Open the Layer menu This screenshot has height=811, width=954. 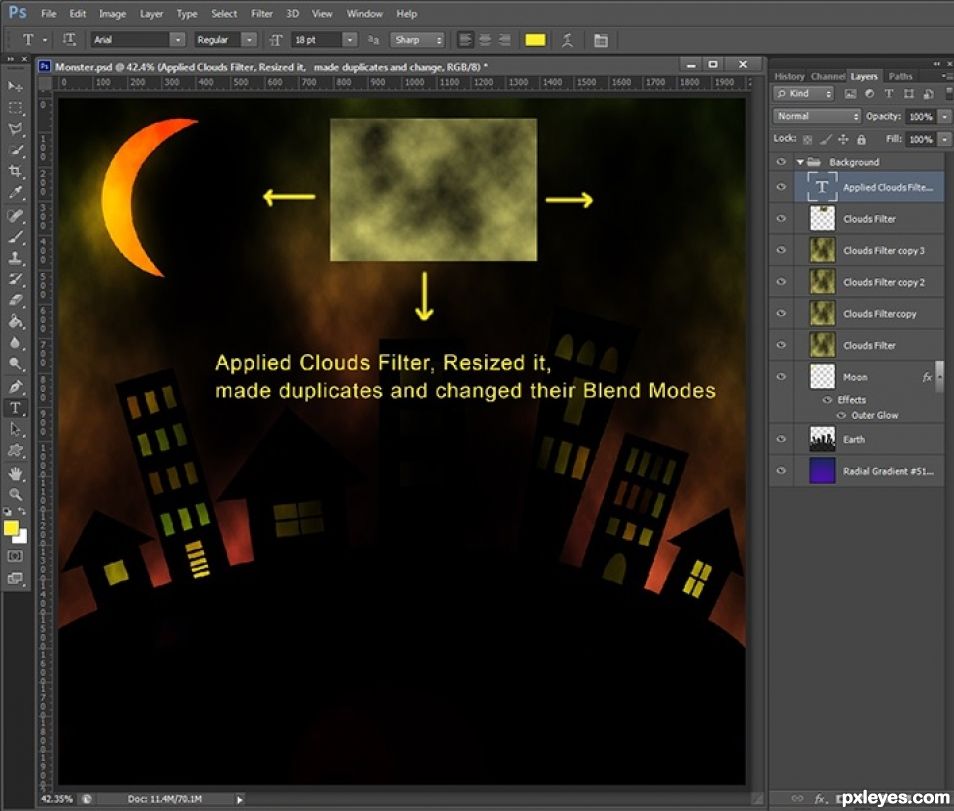coord(151,13)
